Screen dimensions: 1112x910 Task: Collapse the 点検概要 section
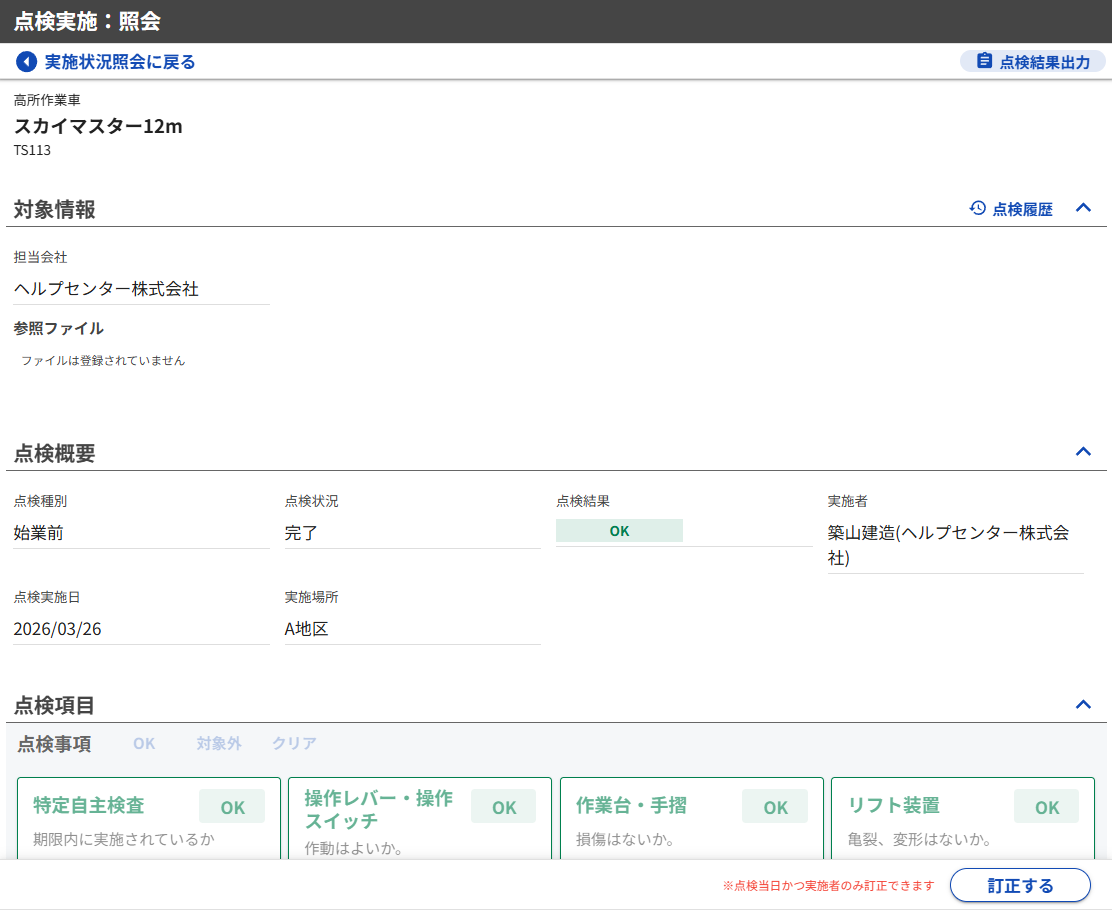pyautogui.click(x=1083, y=452)
